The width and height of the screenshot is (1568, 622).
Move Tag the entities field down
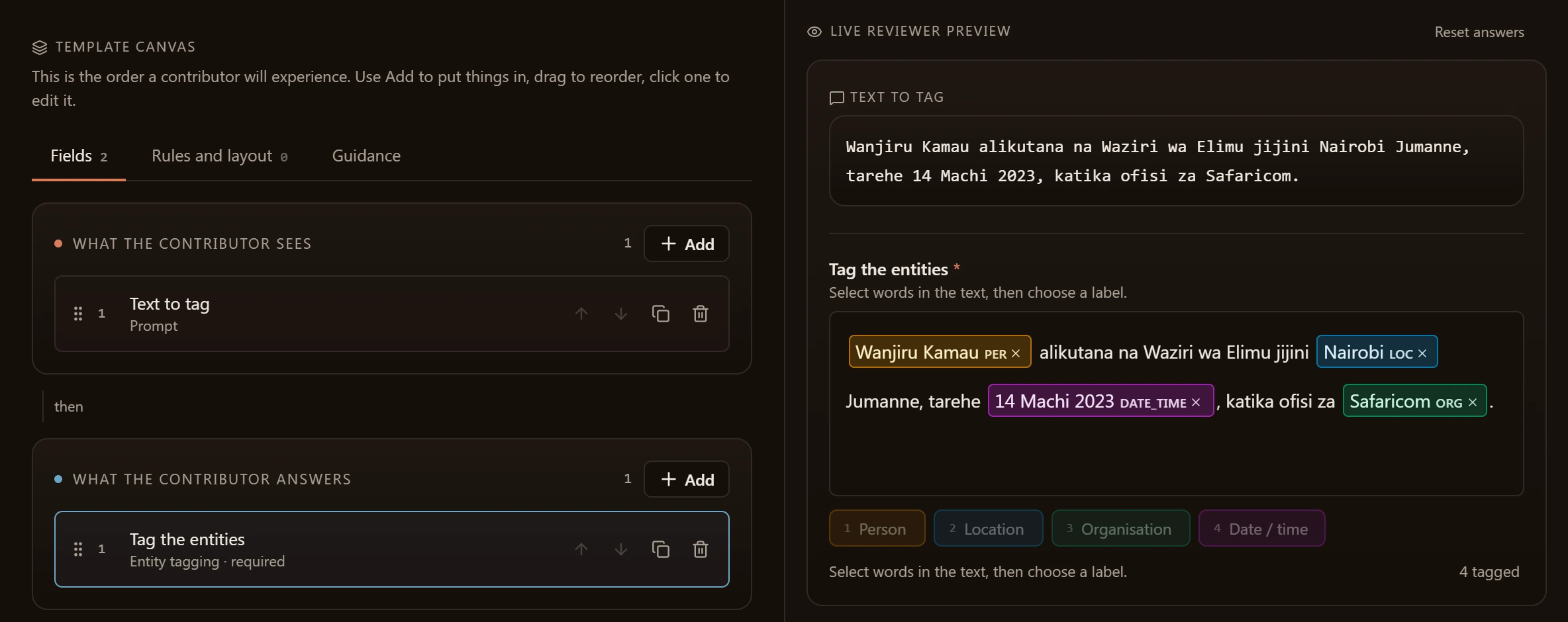[x=621, y=549]
